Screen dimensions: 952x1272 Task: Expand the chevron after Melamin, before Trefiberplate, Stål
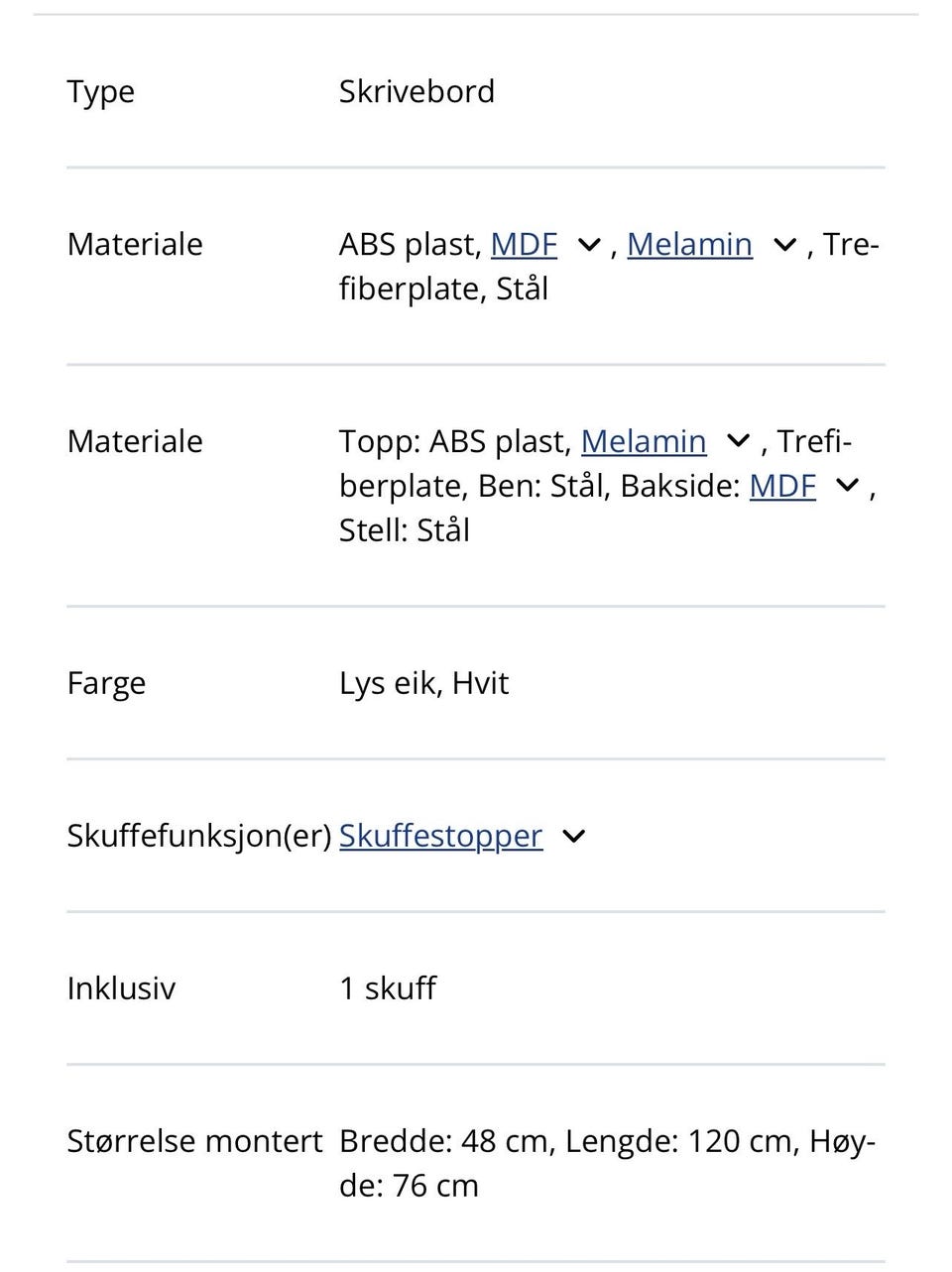[x=784, y=245]
